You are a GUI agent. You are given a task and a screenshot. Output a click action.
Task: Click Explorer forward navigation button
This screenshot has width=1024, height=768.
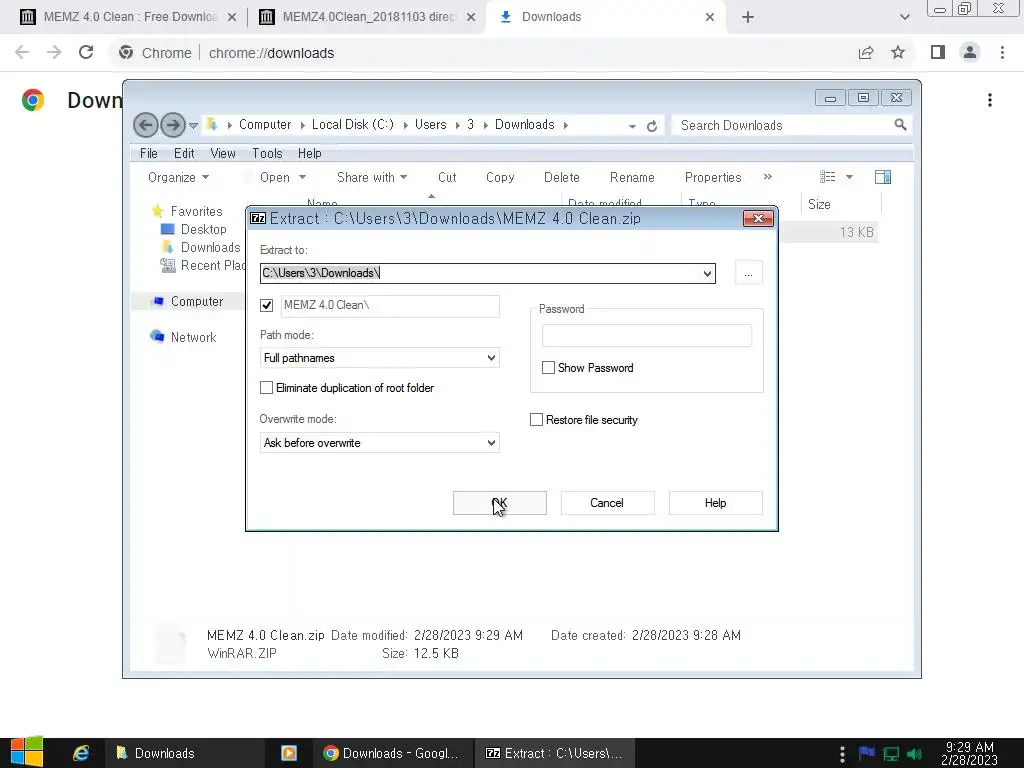[x=172, y=125]
